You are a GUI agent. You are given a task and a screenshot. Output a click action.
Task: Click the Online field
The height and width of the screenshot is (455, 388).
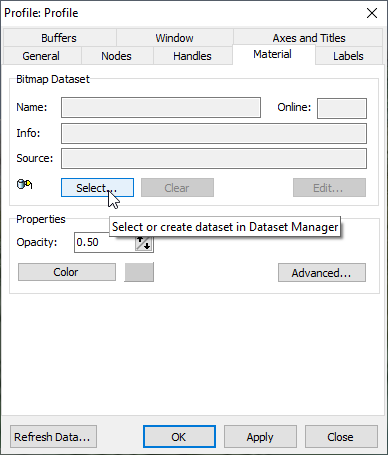342,108
